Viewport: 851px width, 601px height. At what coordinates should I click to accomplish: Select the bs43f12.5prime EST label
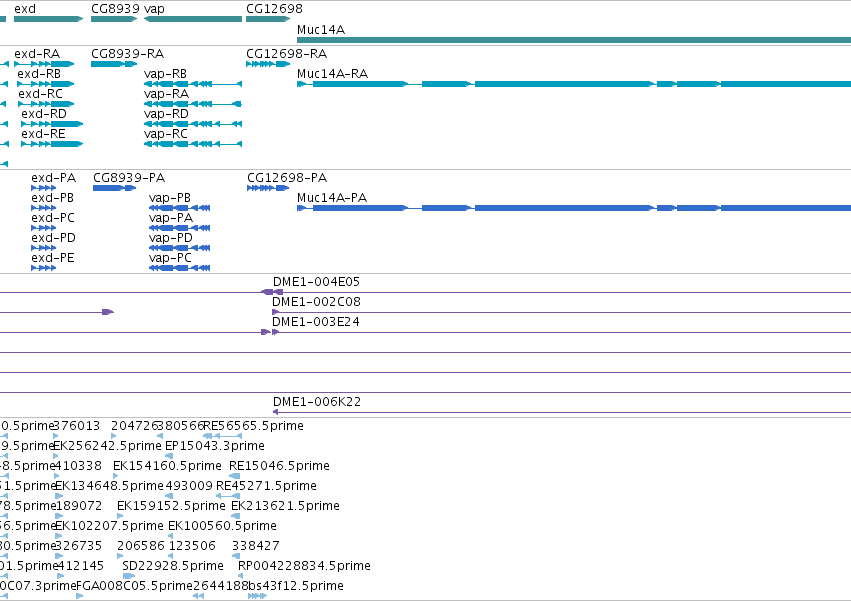[x=296, y=586]
